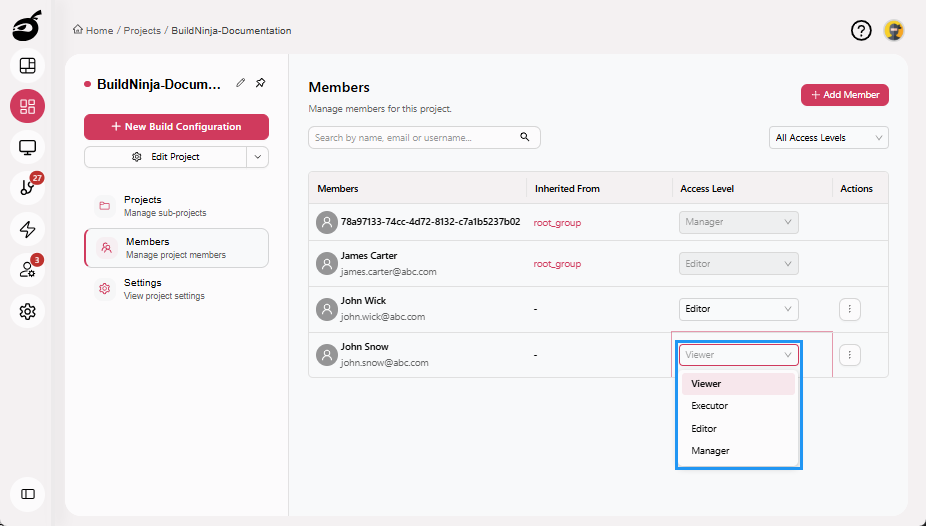
Task: Click James Carter's avatar icon
Action: click(x=327, y=264)
